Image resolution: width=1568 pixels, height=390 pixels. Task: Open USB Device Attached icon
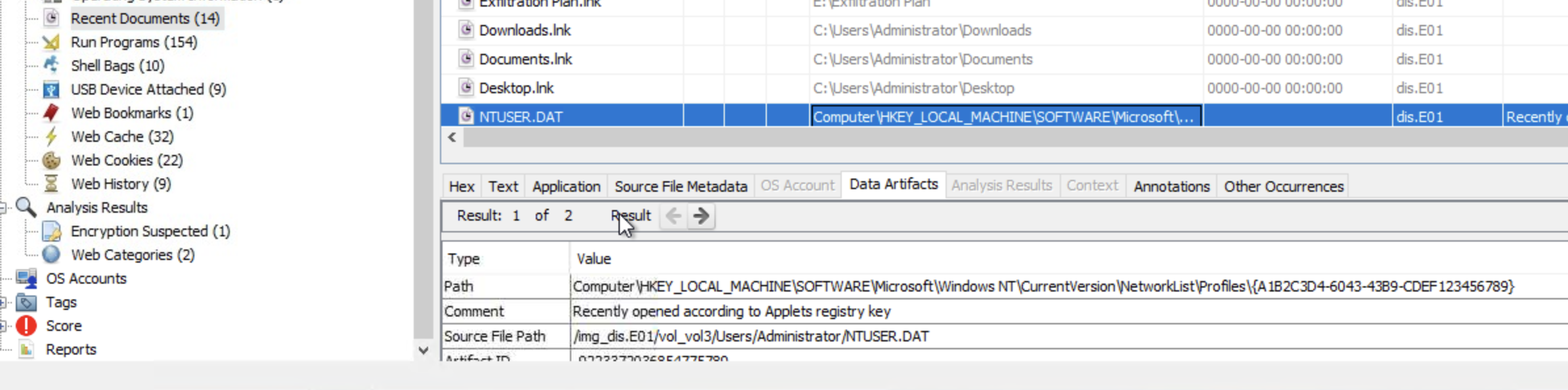[x=51, y=89]
